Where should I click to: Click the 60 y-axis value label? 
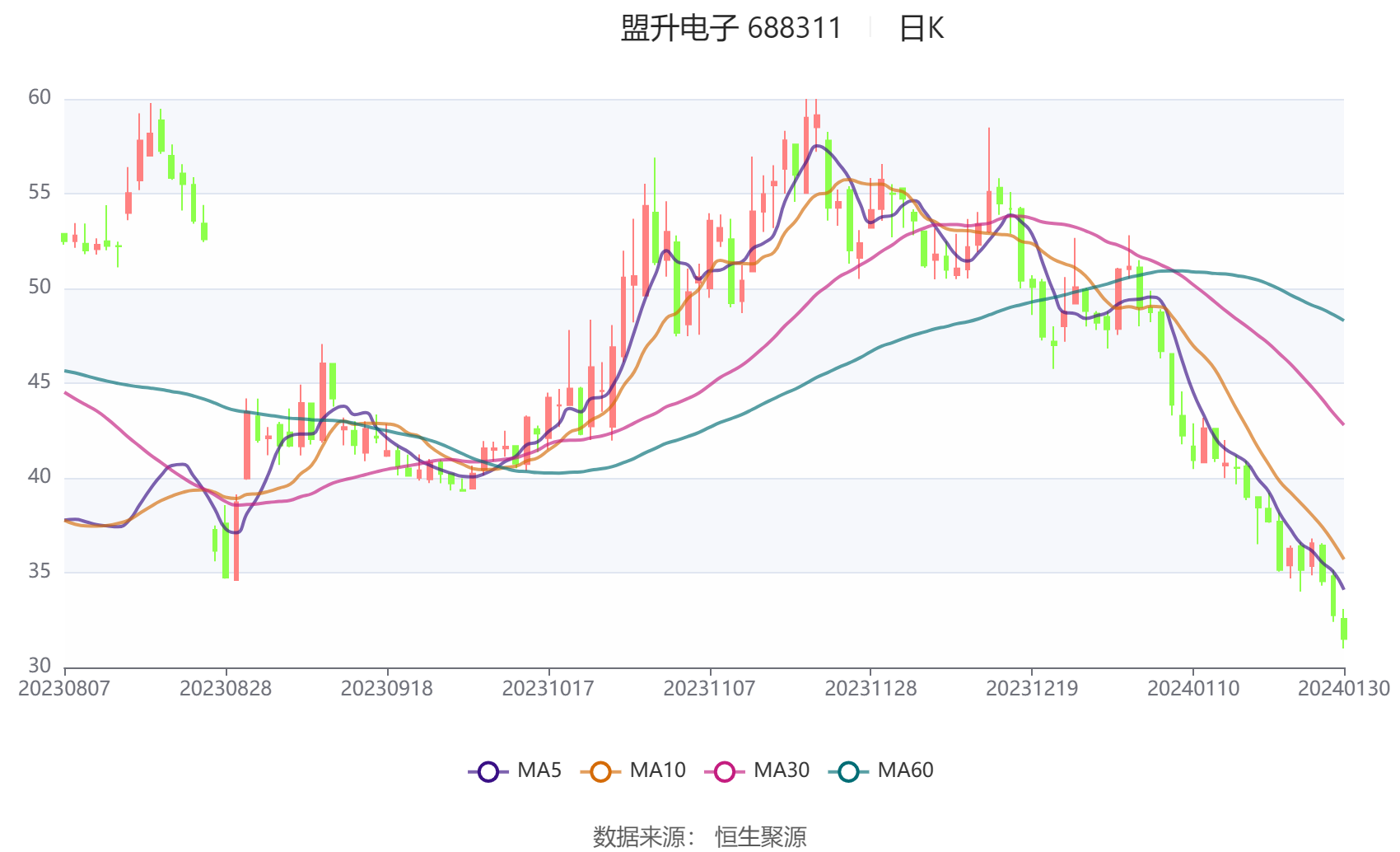(40, 98)
